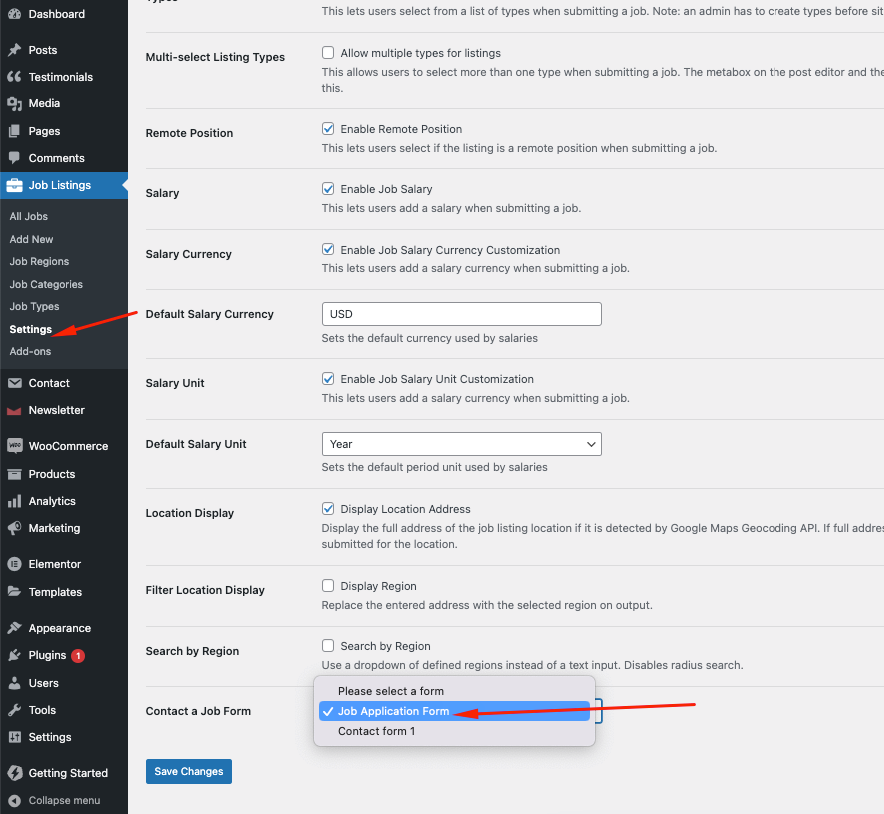Click the Newsletter envelope icon

[x=15, y=410]
